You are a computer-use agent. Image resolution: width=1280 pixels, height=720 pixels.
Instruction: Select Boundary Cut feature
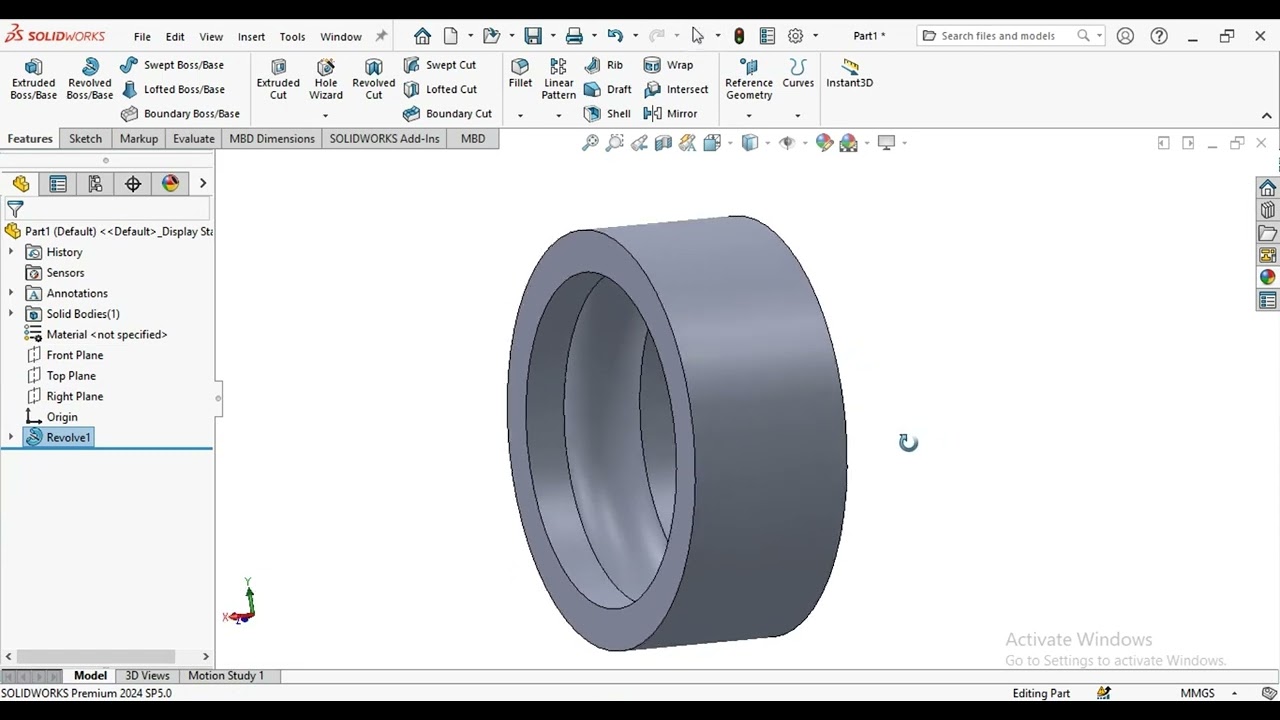click(x=447, y=114)
